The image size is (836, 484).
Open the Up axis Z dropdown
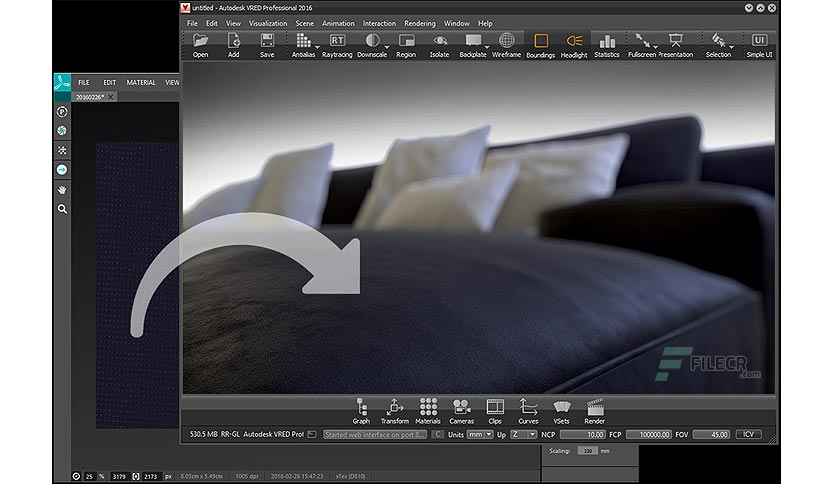pyautogui.click(x=524, y=434)
